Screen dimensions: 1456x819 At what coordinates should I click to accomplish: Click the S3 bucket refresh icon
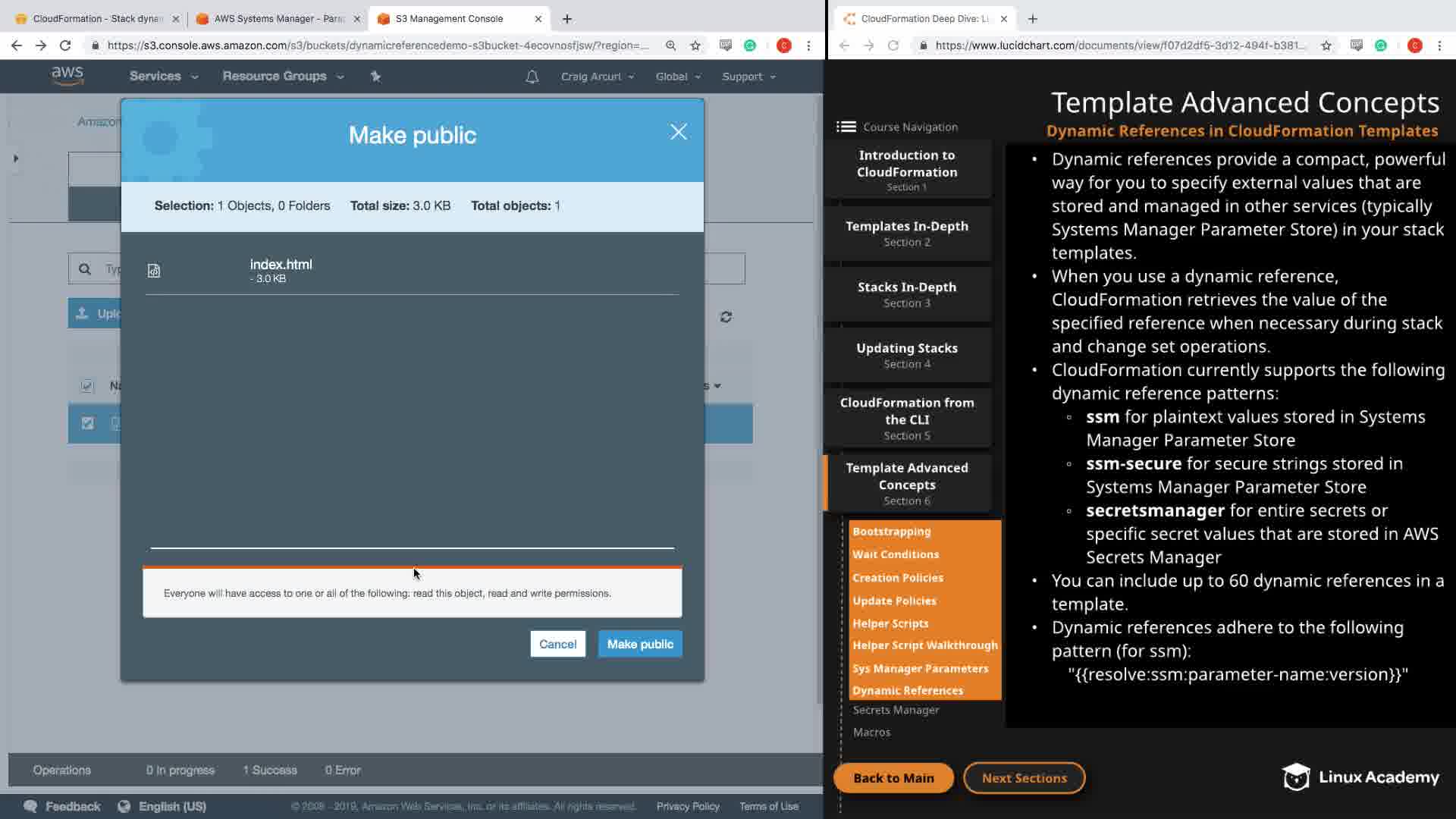click(x=726, y=317)
